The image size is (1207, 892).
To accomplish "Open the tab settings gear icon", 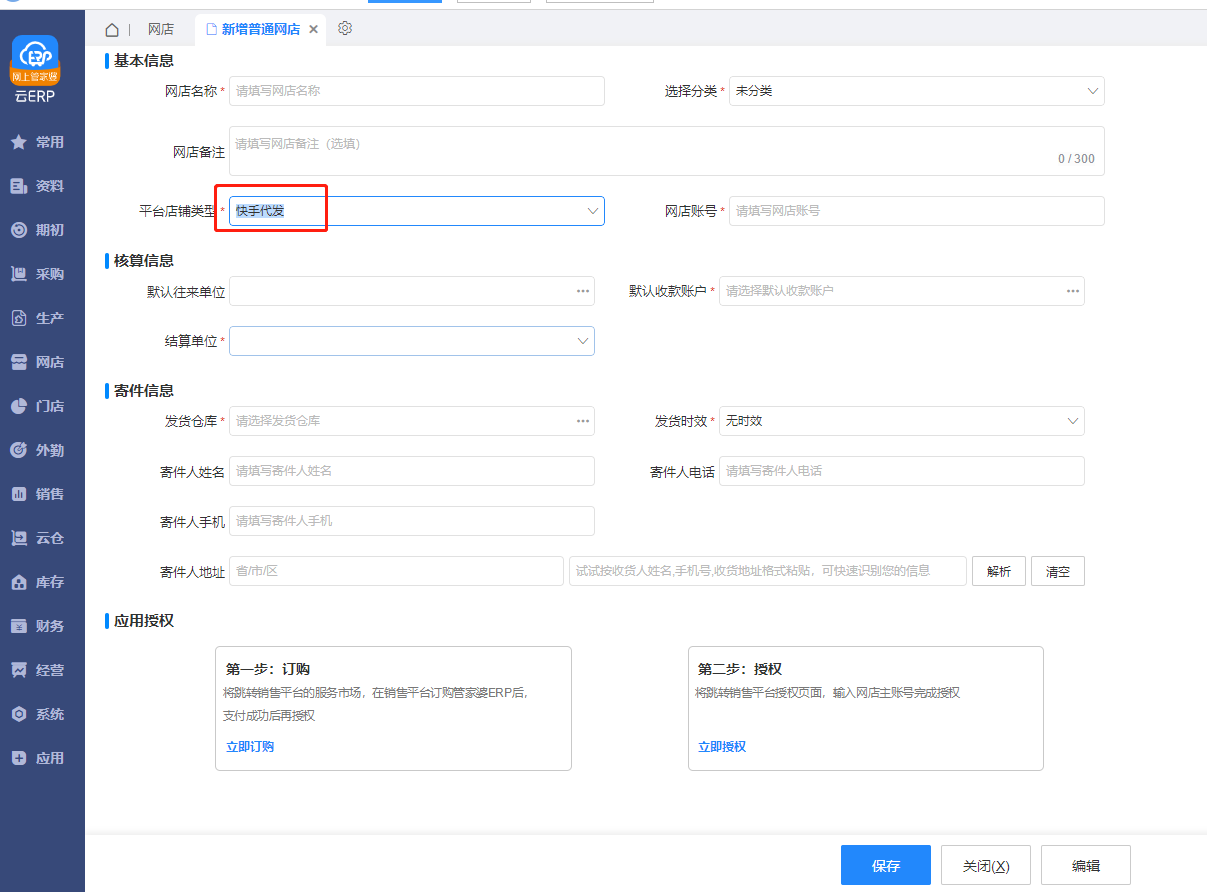I will [x=345, y=29].
